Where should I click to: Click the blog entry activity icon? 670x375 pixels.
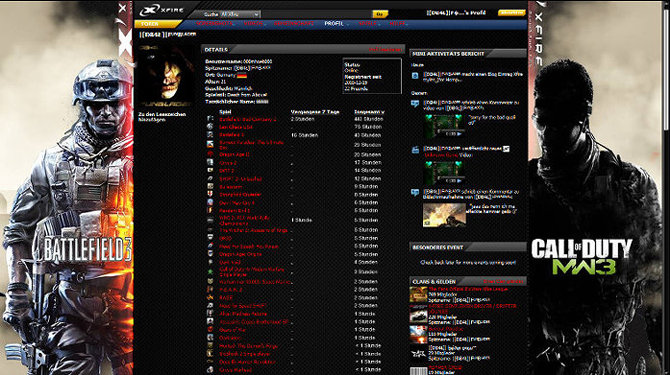pos(415,76)
